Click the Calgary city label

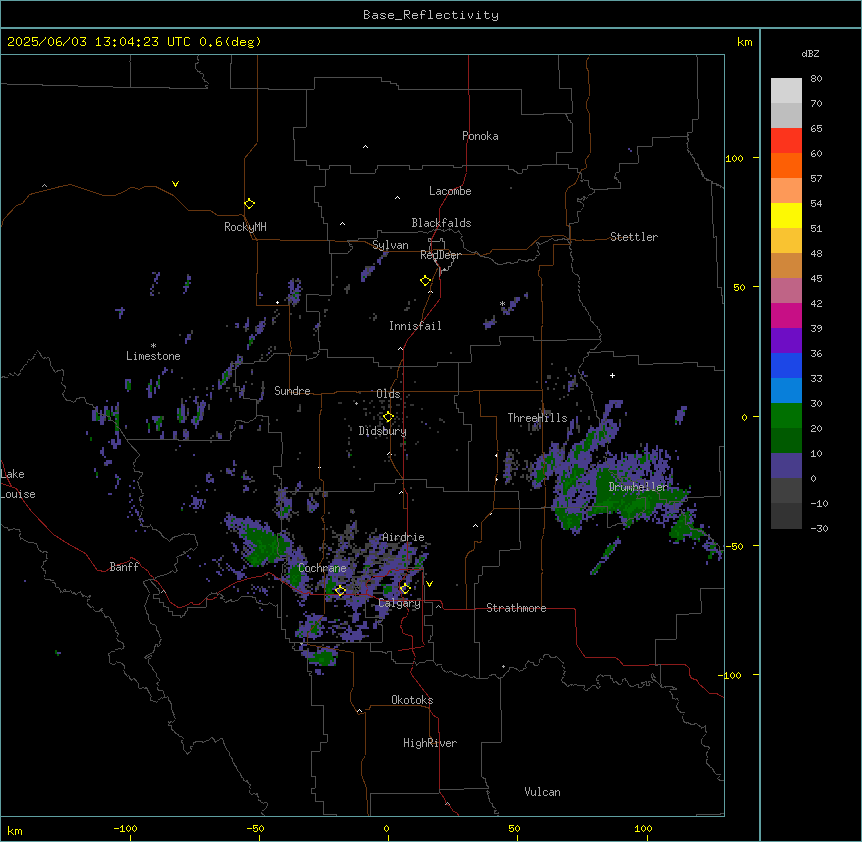coord(399,603)
